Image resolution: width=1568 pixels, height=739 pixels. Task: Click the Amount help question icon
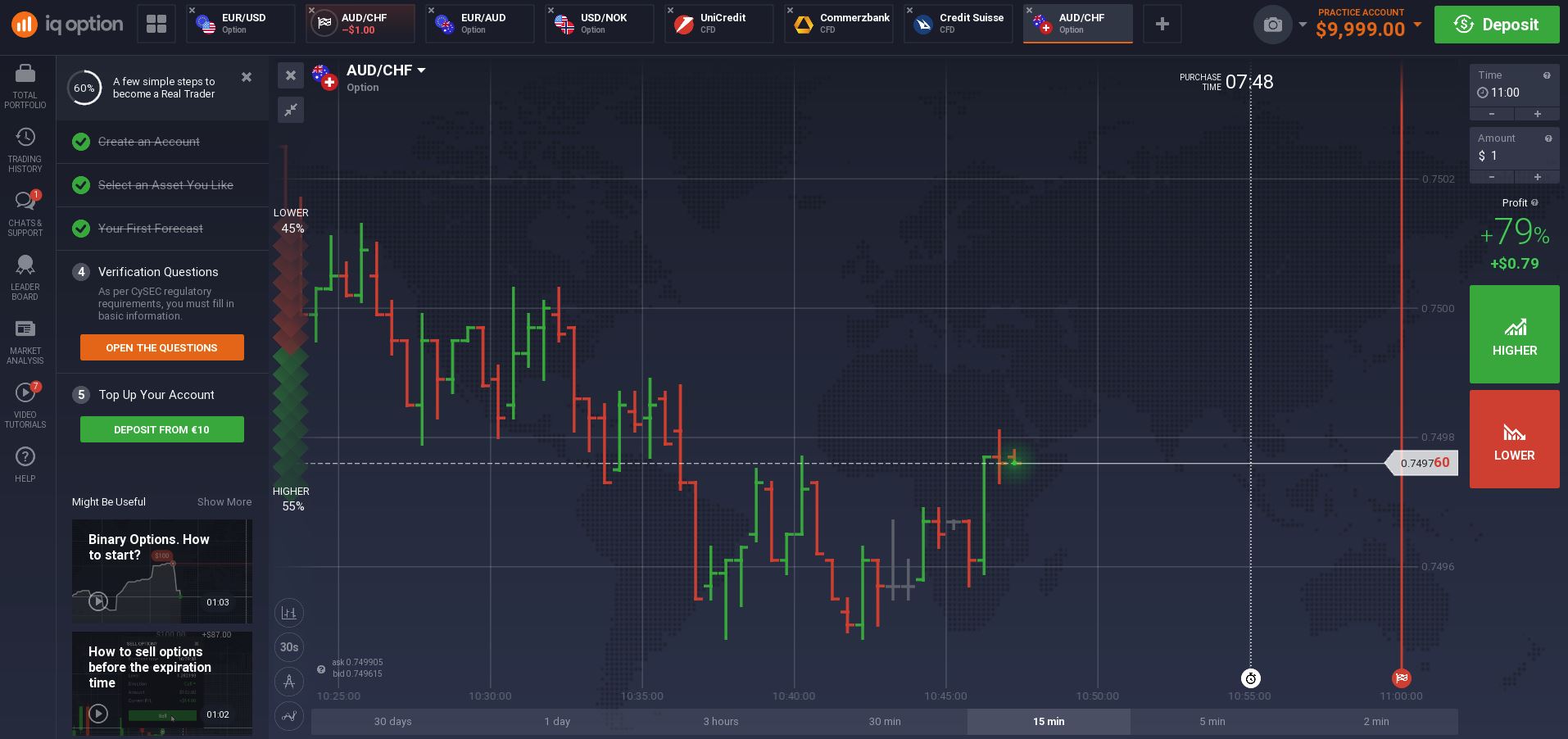pos(1548,138)
